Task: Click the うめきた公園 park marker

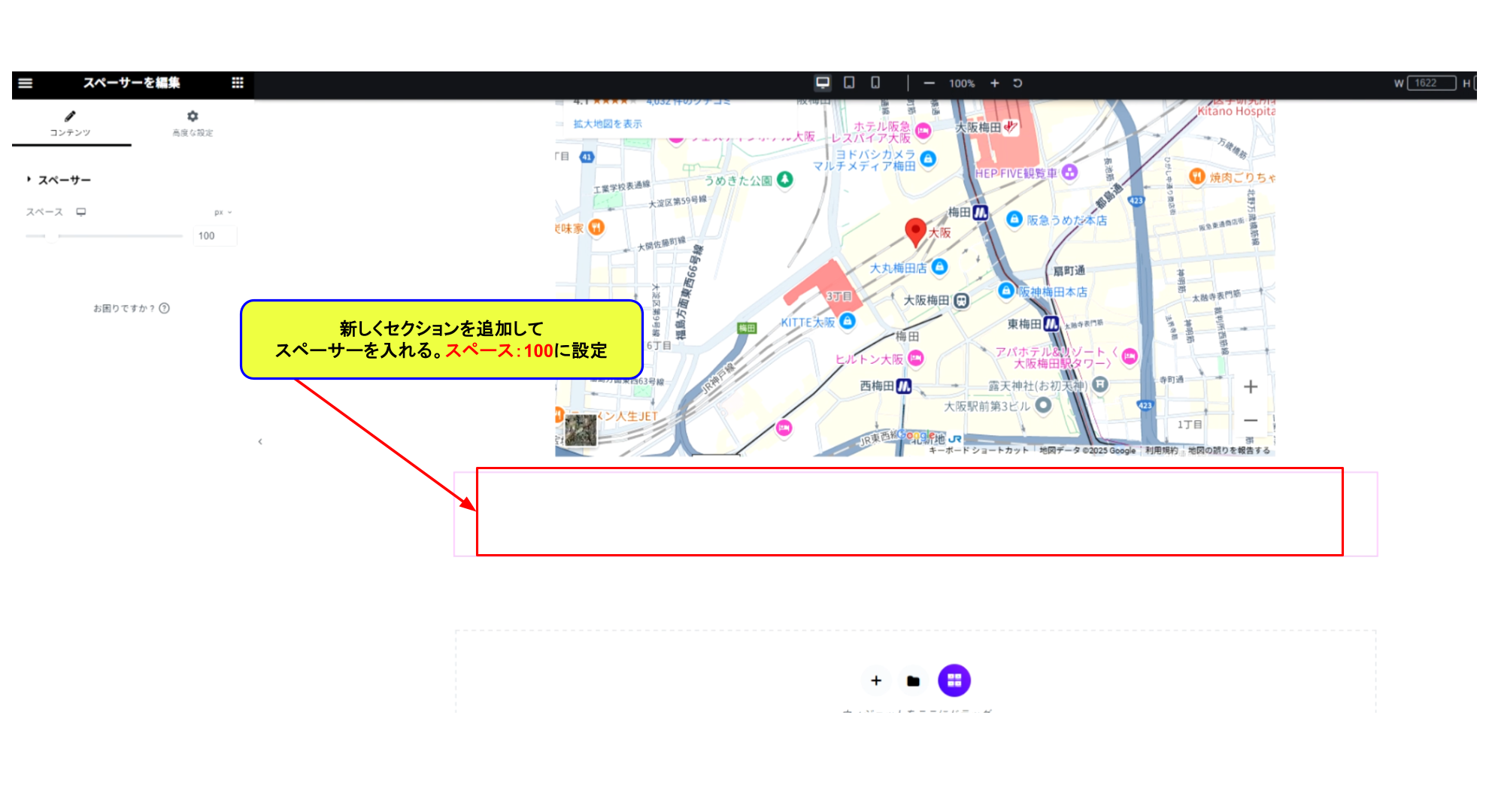Action: [785, 180]
